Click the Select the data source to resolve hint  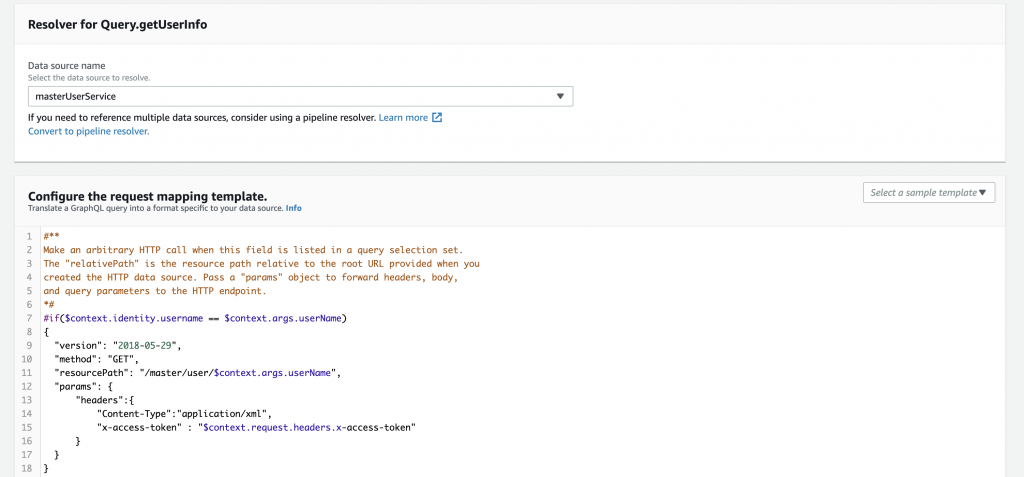[x=89, y=77]
